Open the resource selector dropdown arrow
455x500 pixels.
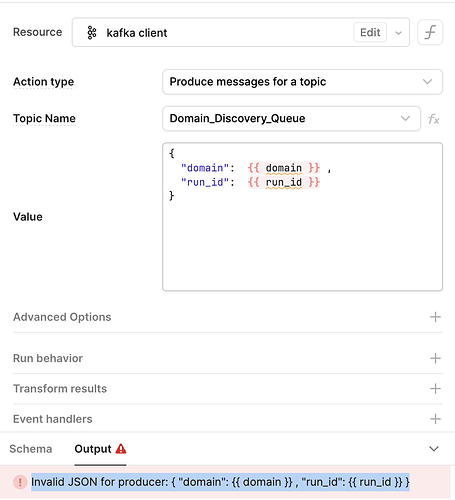pos(398,33)
